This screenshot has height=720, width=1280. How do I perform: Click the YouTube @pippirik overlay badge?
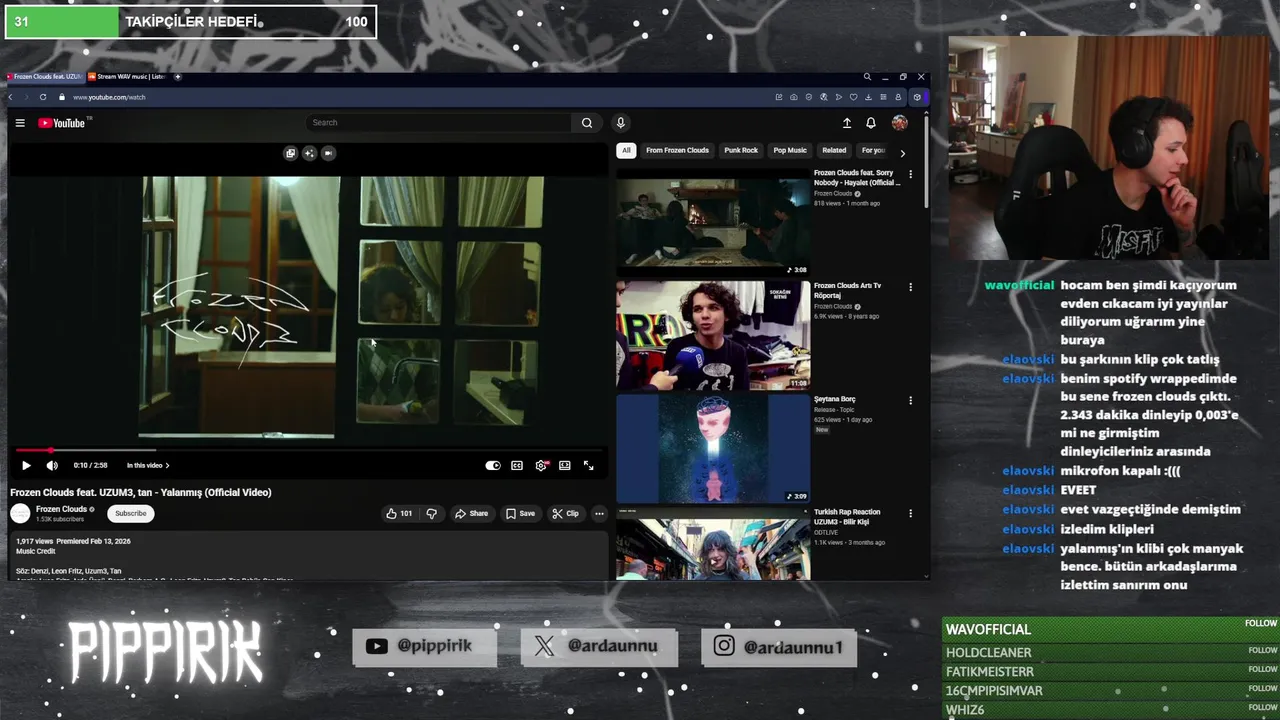click(424, 646)
